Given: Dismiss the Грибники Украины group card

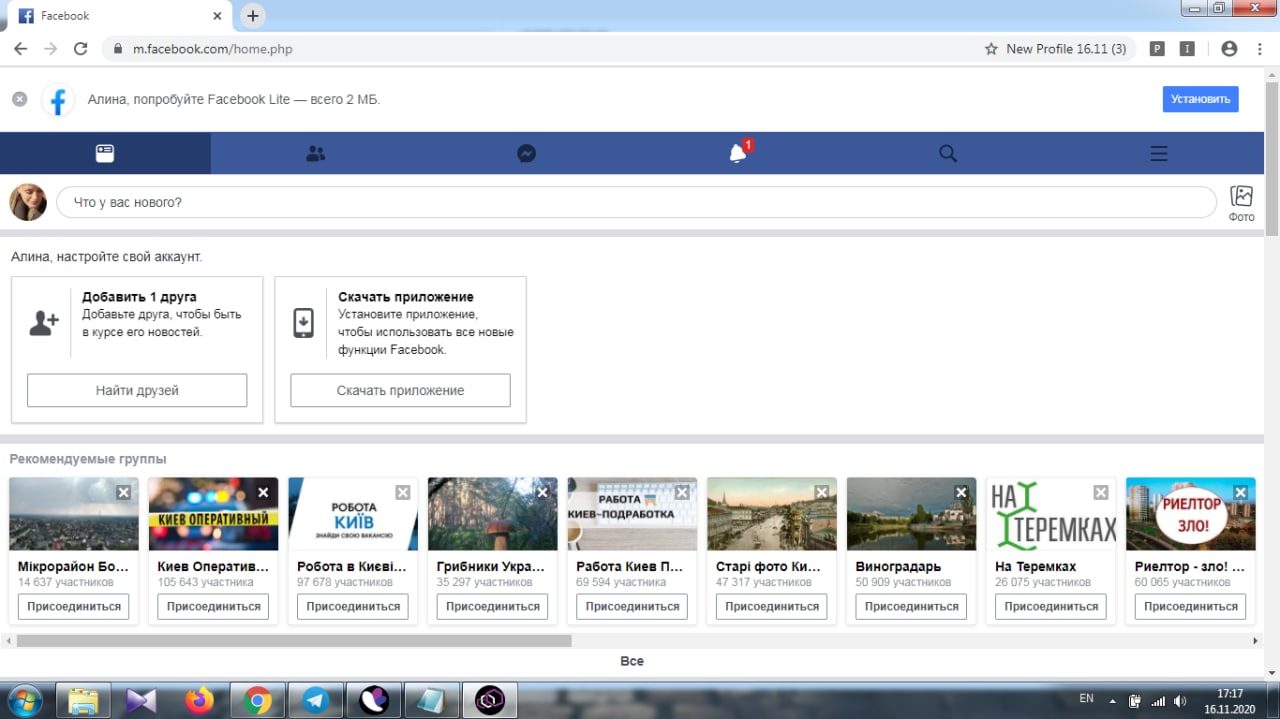Looking at the screenshot, I should [x=542, y=492].
